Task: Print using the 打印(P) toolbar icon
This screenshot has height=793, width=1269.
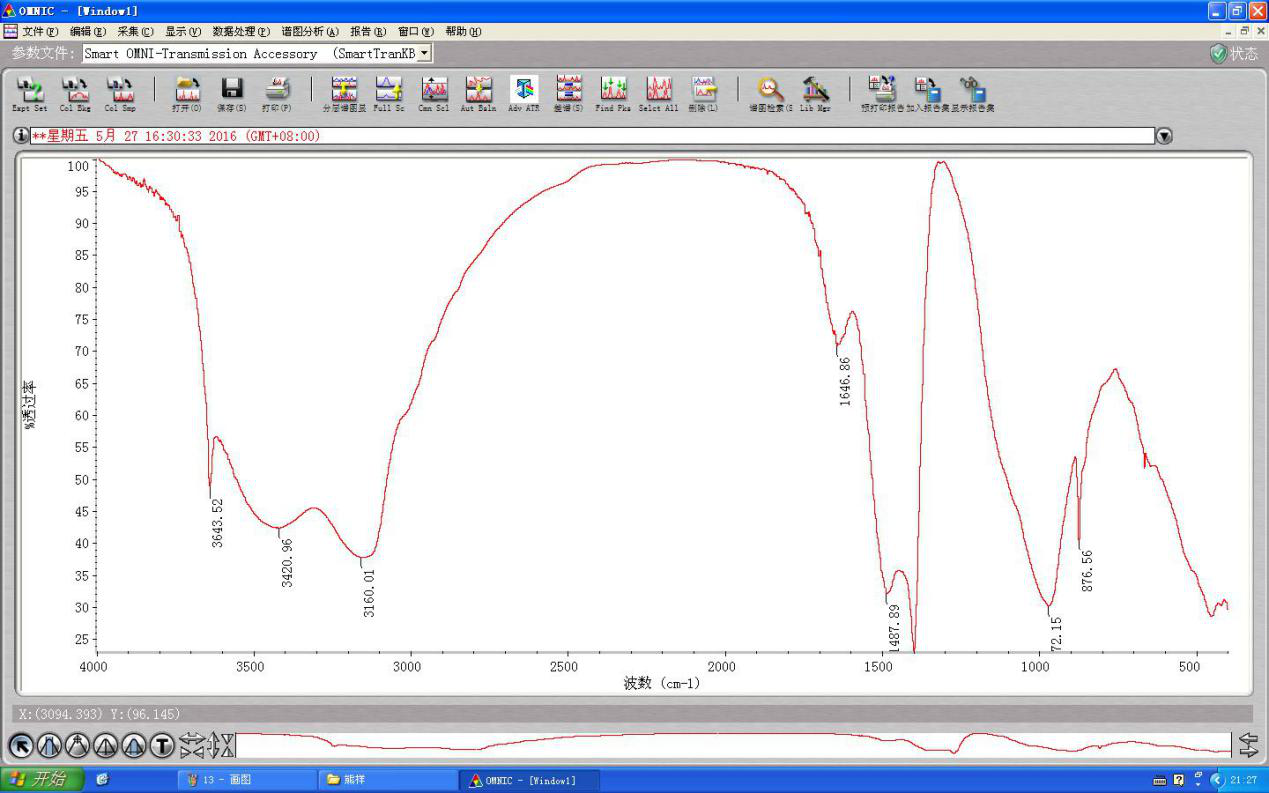Action: click(x=277, y=93)
